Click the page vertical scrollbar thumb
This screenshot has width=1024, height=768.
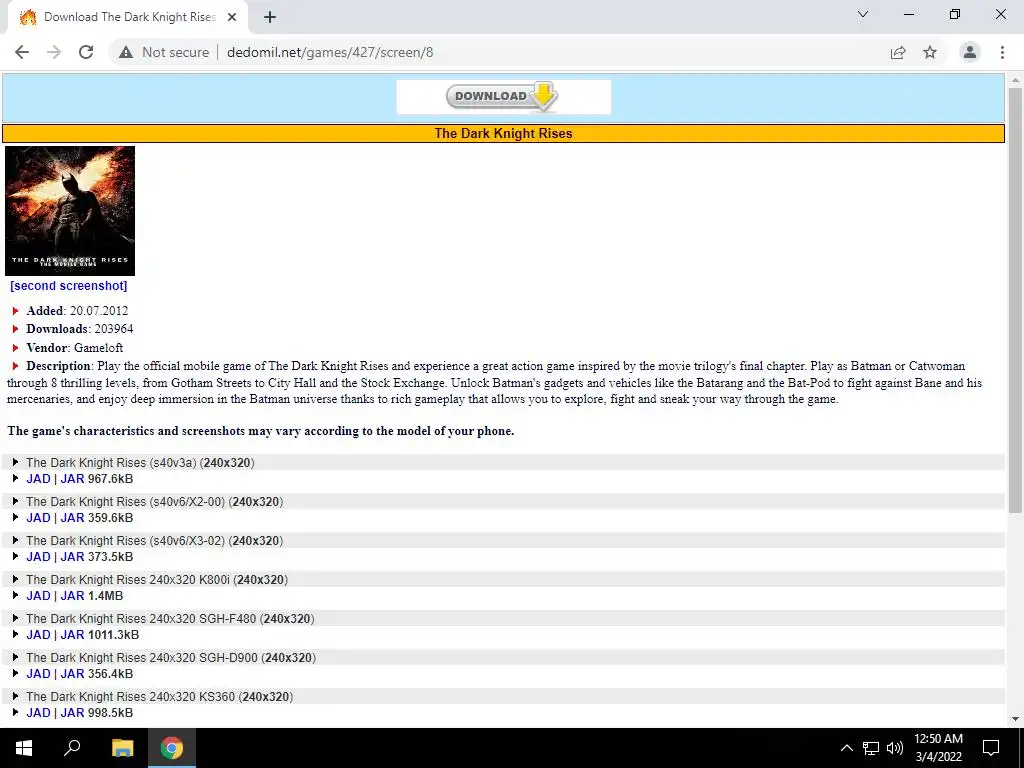click(1015, 300)
